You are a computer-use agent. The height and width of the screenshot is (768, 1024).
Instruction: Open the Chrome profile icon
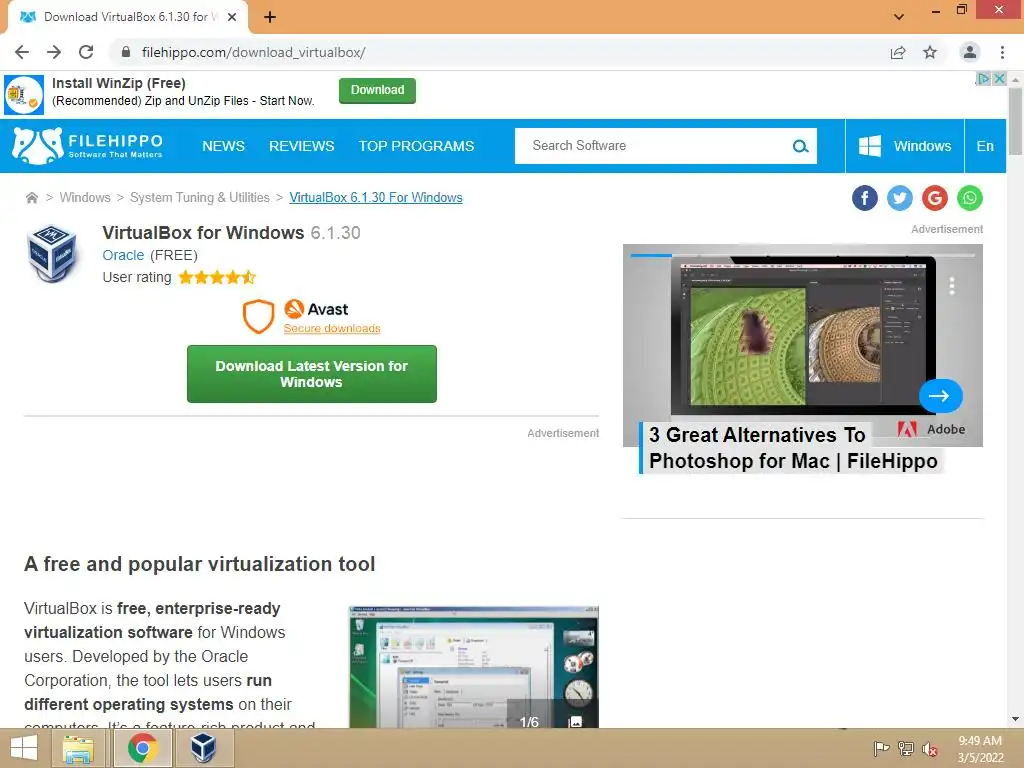970,52
